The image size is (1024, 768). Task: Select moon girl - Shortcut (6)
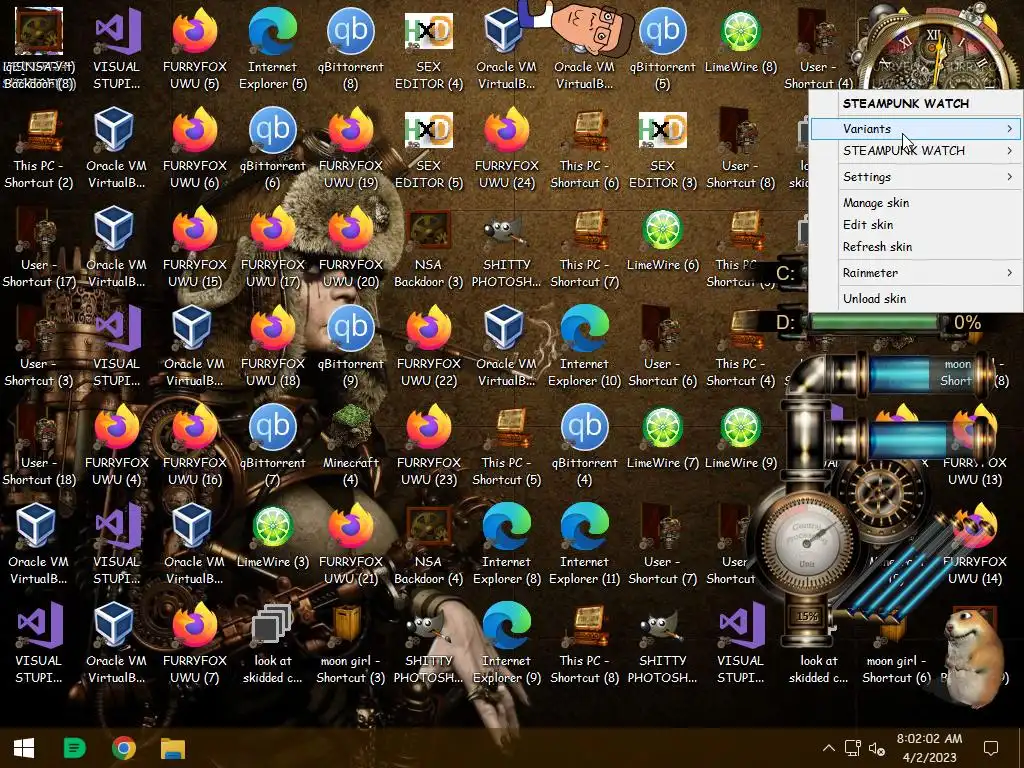tap(896, 644)
